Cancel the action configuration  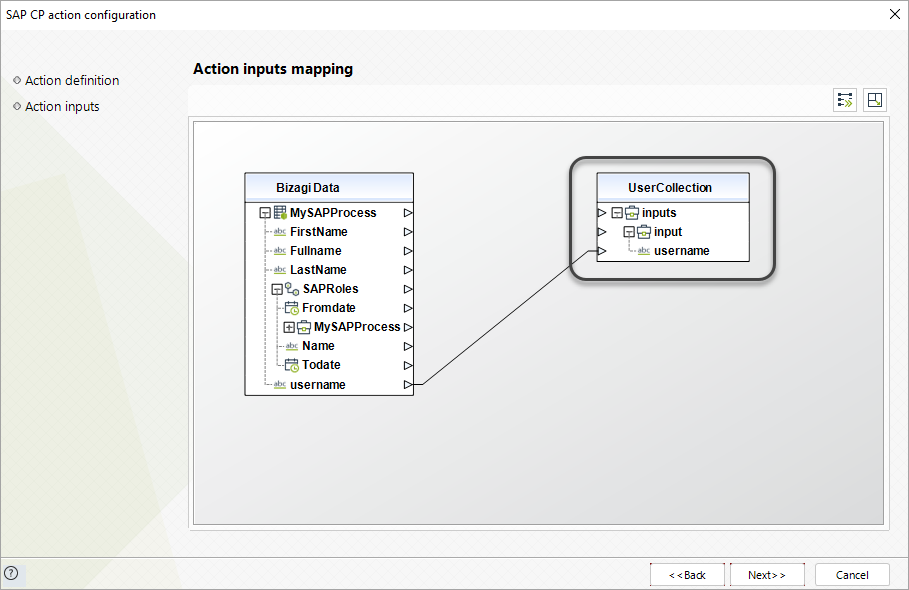pos(852,575)
